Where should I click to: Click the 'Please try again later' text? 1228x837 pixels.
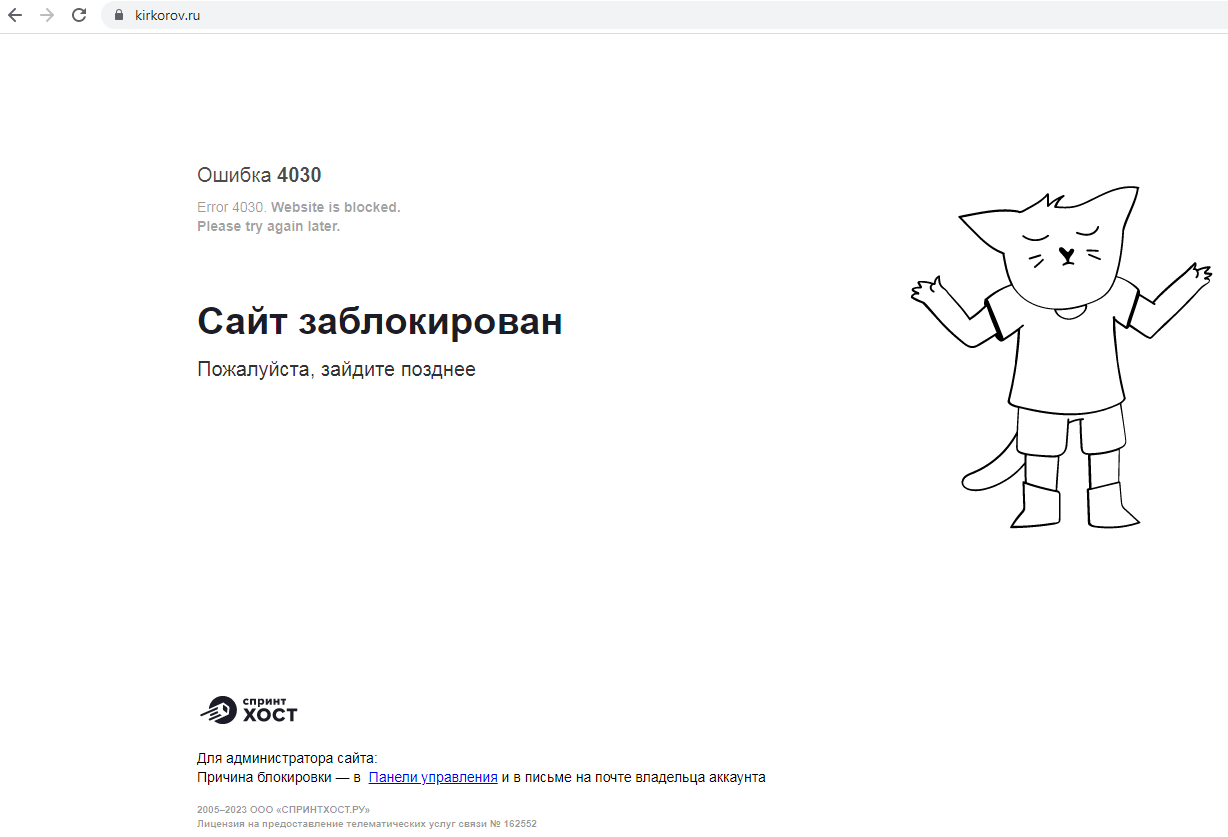[268, 226]
